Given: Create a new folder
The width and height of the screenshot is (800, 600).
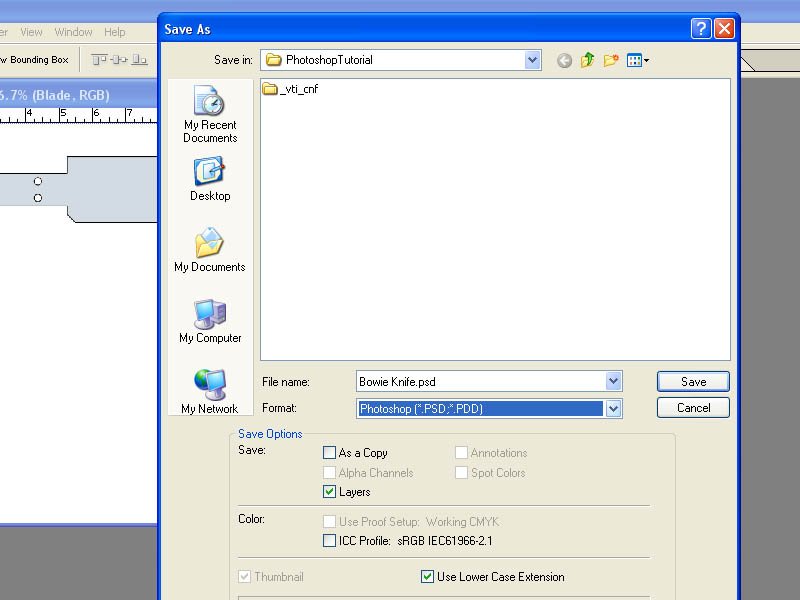Looking at the screenshot, I should pos(611,60).
